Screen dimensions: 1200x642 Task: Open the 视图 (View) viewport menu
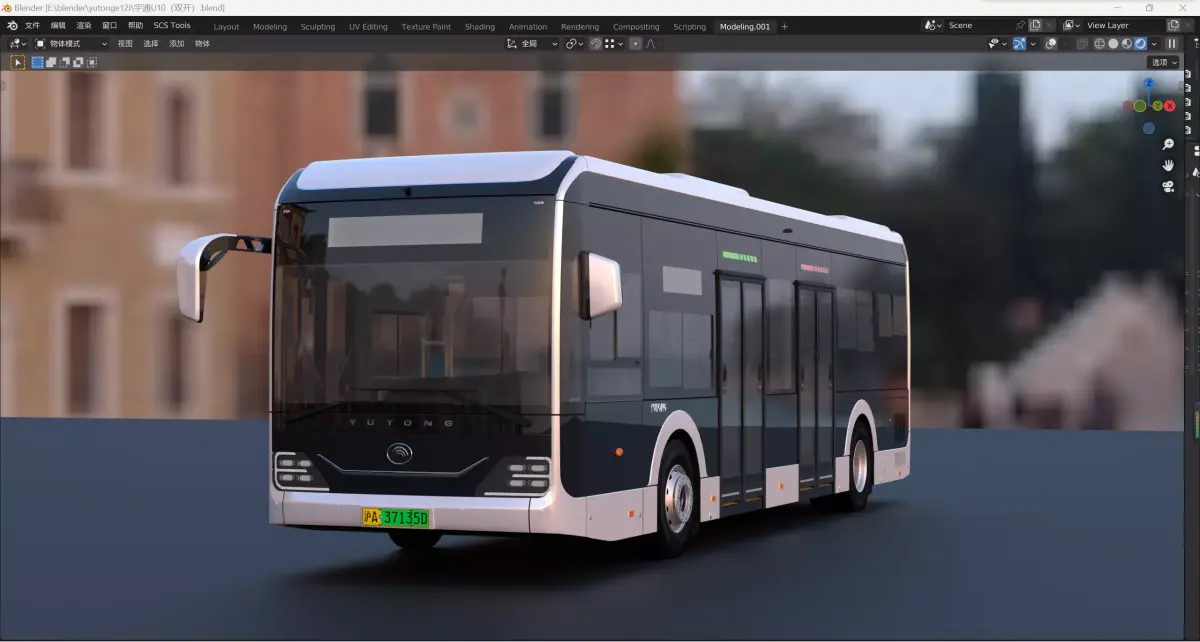click(x=125, y=44)
